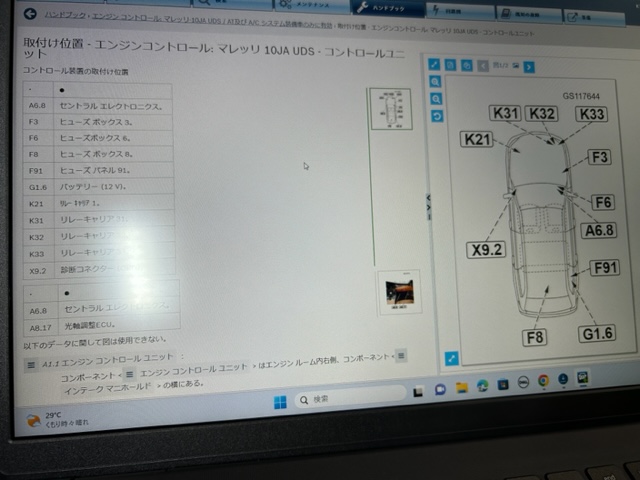Select the バッテリー (12 V) row

pyautogui.click(x=99, y=187)
